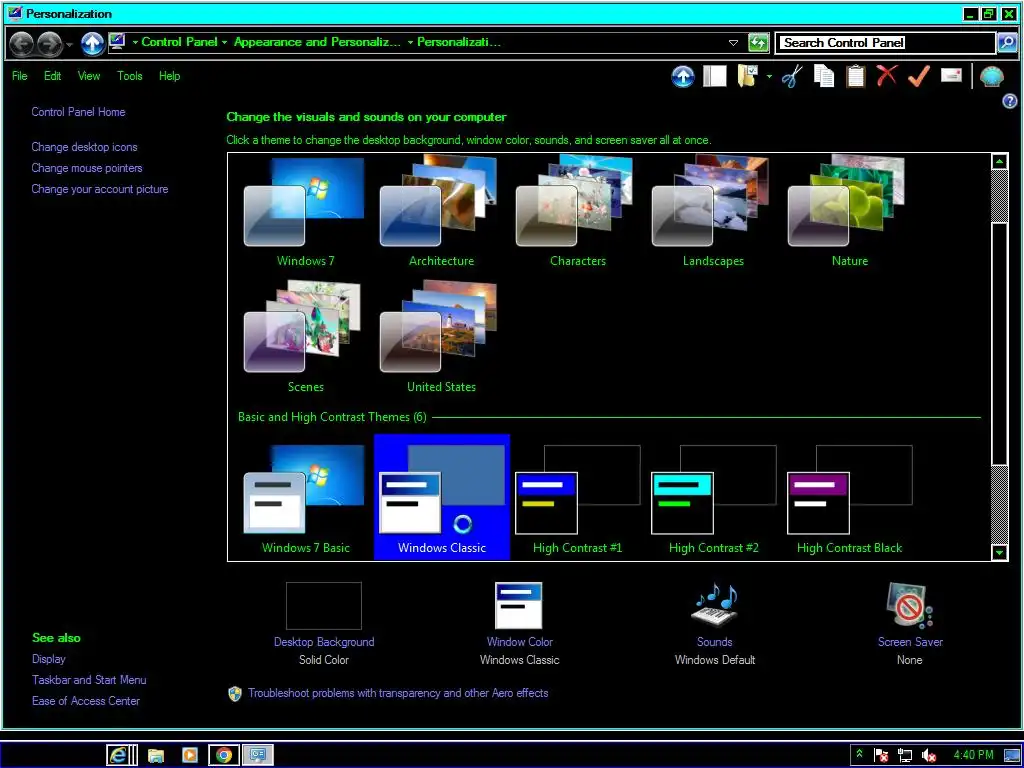The width and height of the screenshot is (1024, 768).
Task: Select the High Contrast Black theme
Action: tap(849, 498)
